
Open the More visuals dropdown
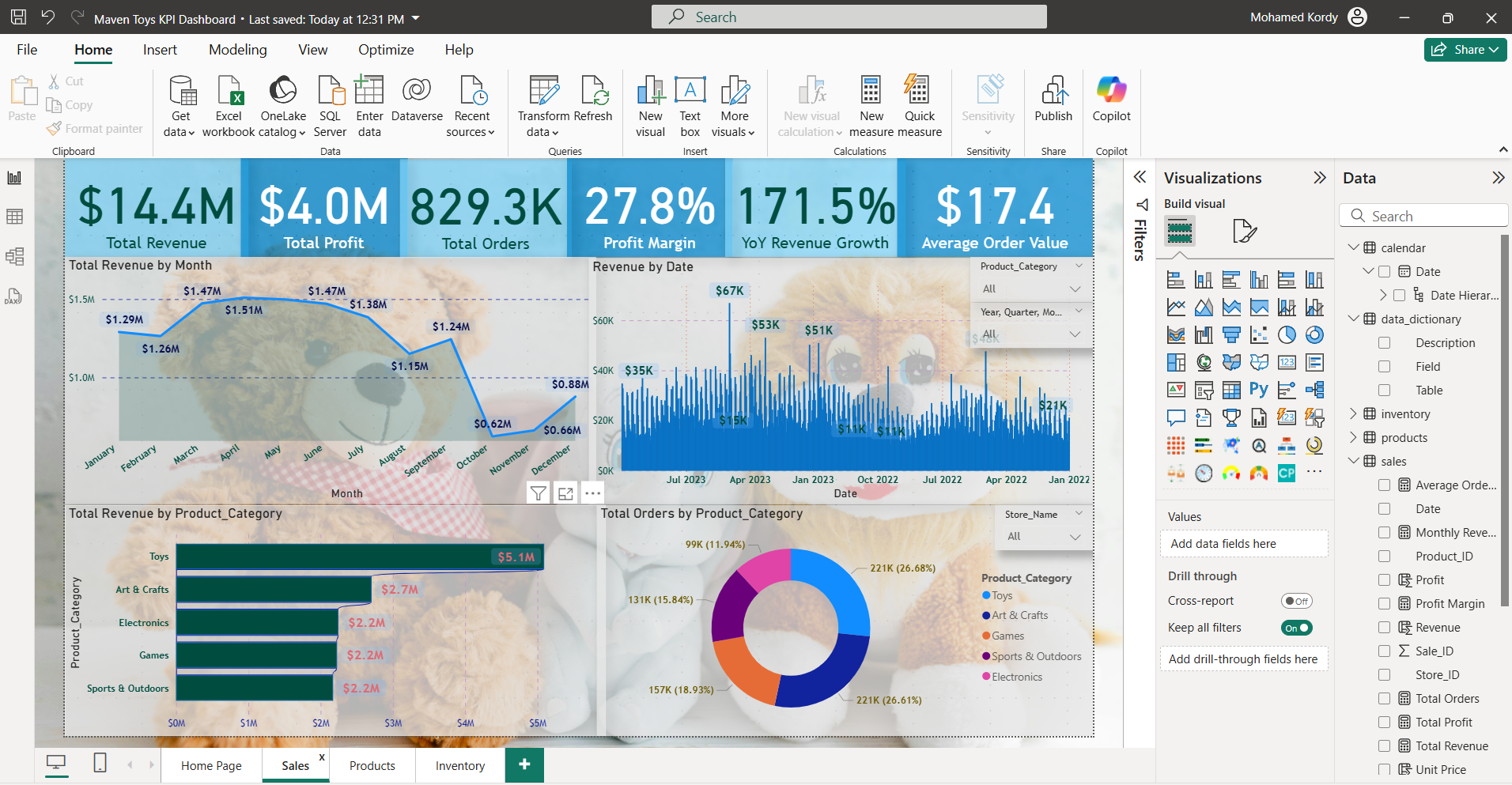[734, 107]
